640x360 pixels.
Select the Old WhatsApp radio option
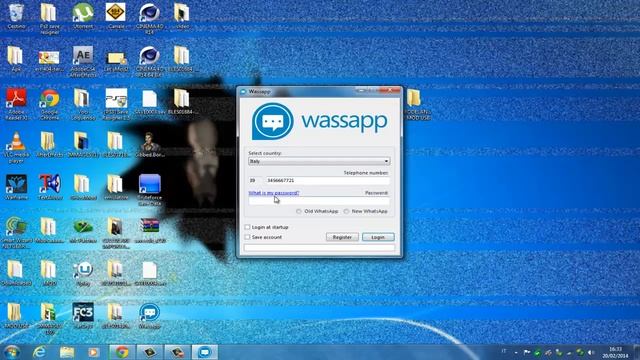pyautogui.click(x=299, y=211)
